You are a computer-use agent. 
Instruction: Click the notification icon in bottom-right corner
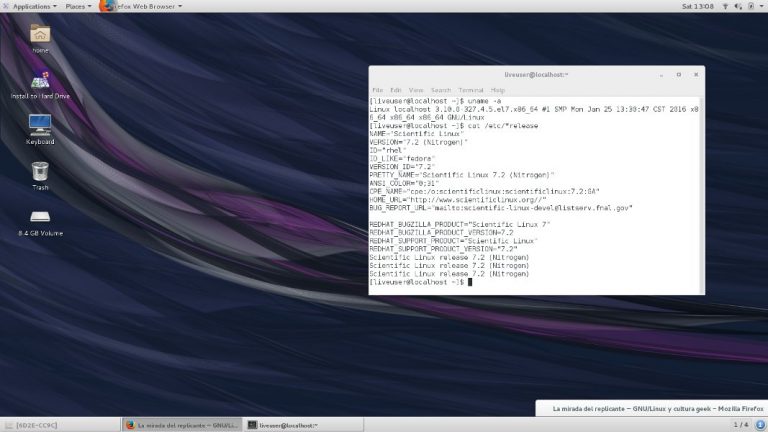pos(760,424)
